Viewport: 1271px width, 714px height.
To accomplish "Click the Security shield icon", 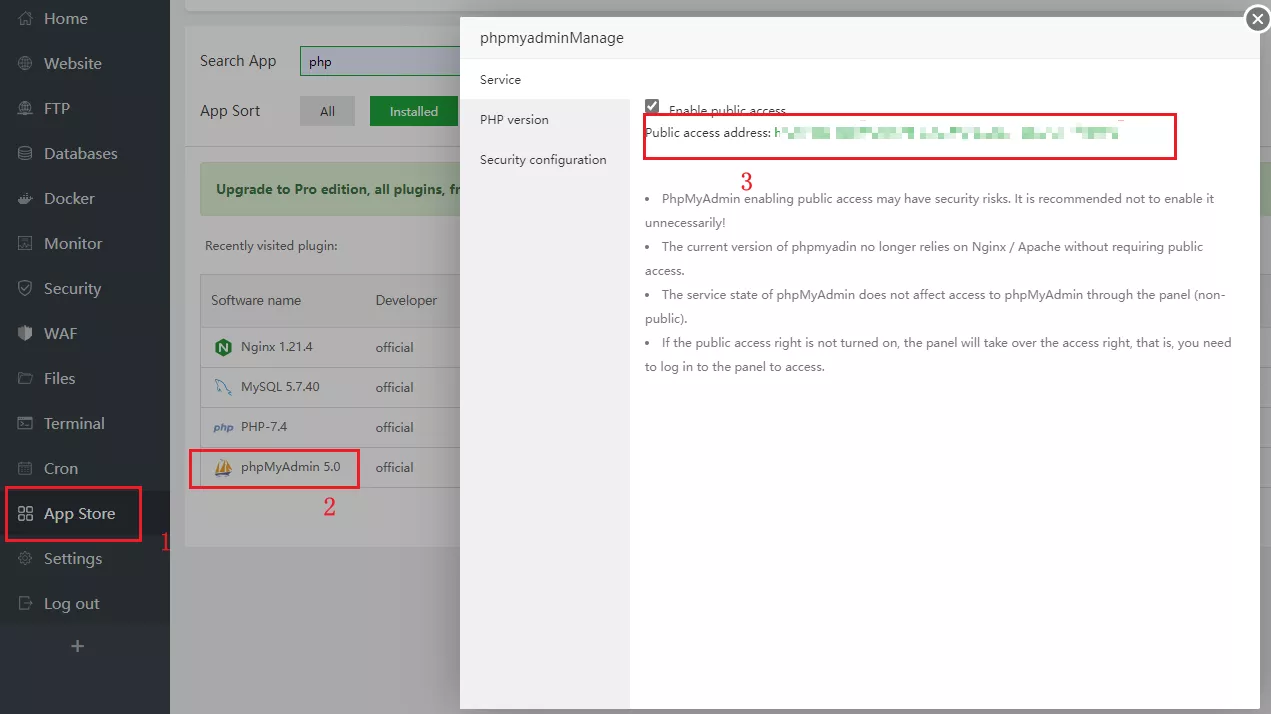I will click(x=26, y=289).
